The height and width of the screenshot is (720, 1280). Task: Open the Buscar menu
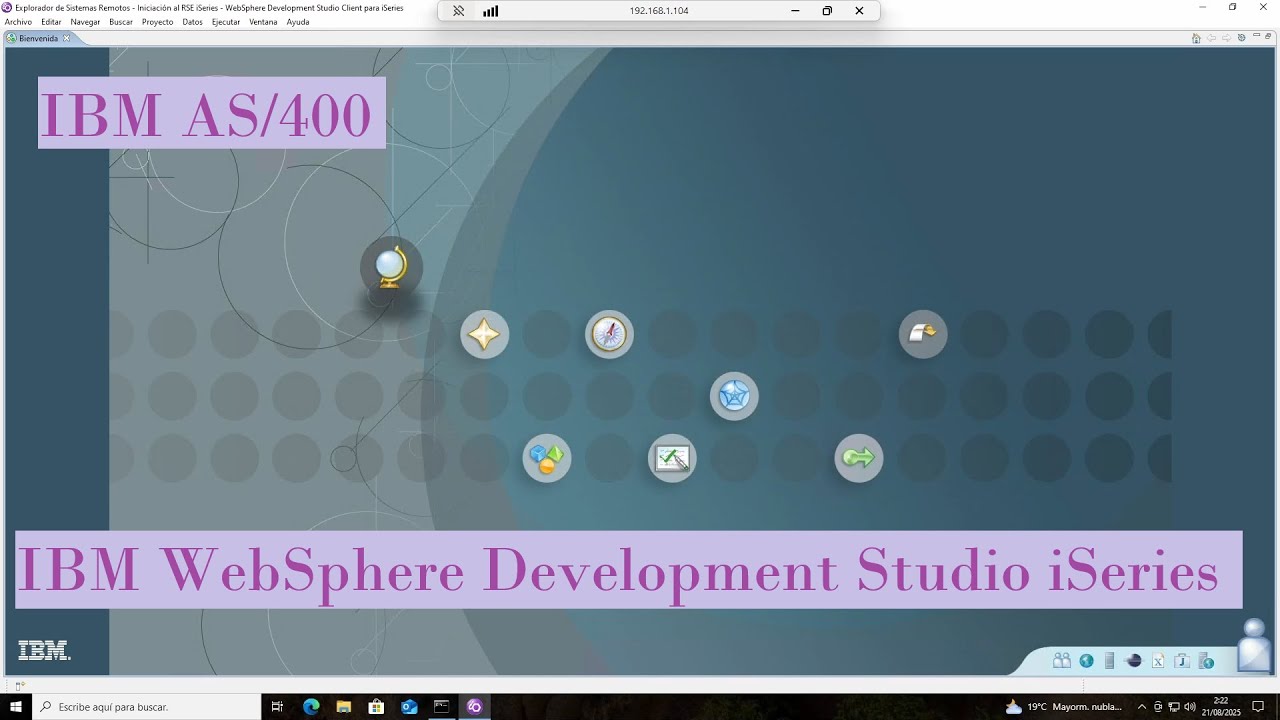121,22
